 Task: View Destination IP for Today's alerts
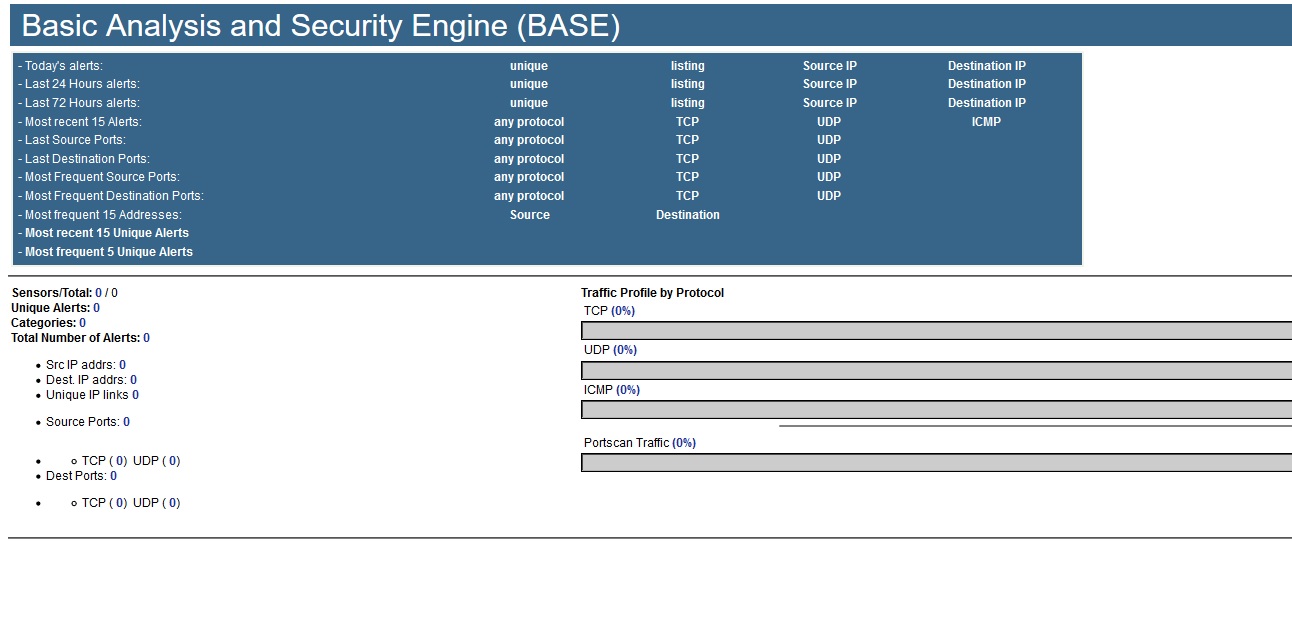(987, 66)
